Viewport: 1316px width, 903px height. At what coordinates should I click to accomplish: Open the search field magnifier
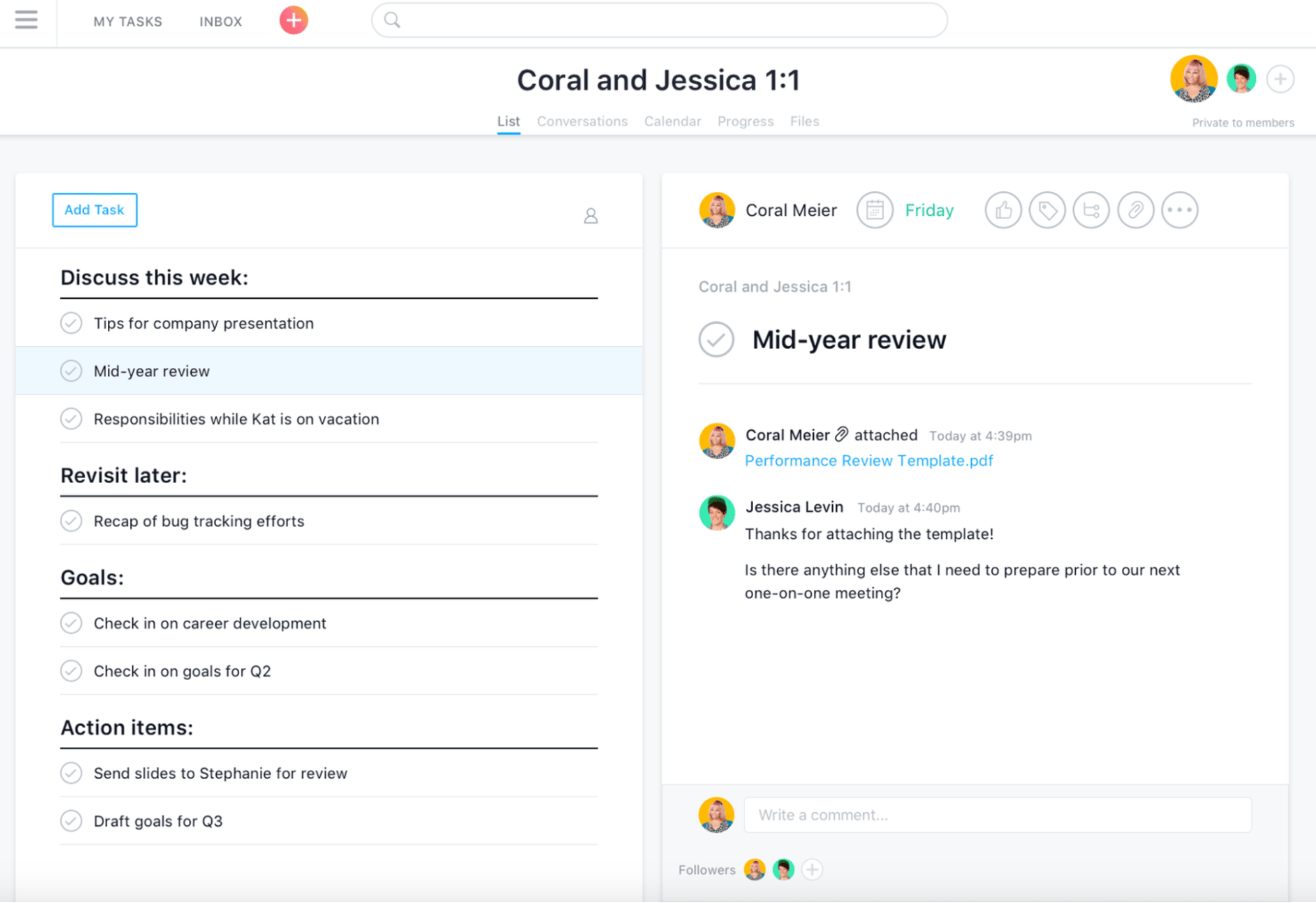click(x=393, y=20)
